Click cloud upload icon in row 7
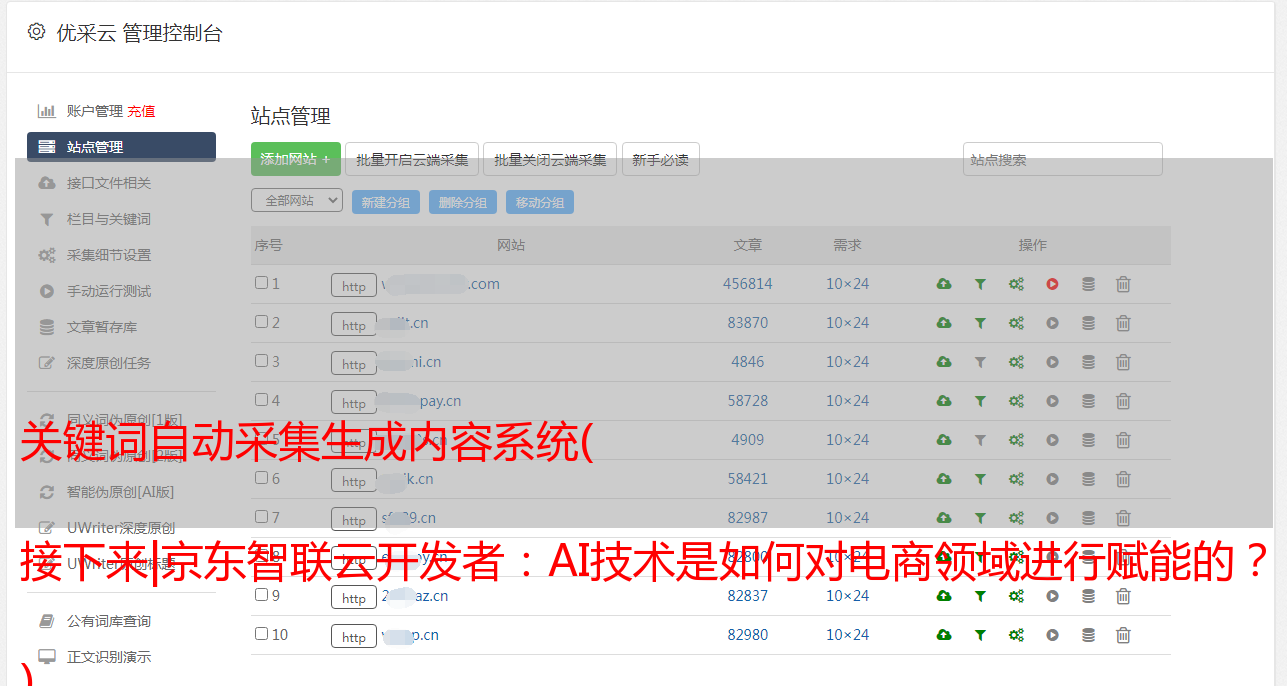The height and width of the screenshot is (686, 1287). pyautogui.click(x=944, y=518)
